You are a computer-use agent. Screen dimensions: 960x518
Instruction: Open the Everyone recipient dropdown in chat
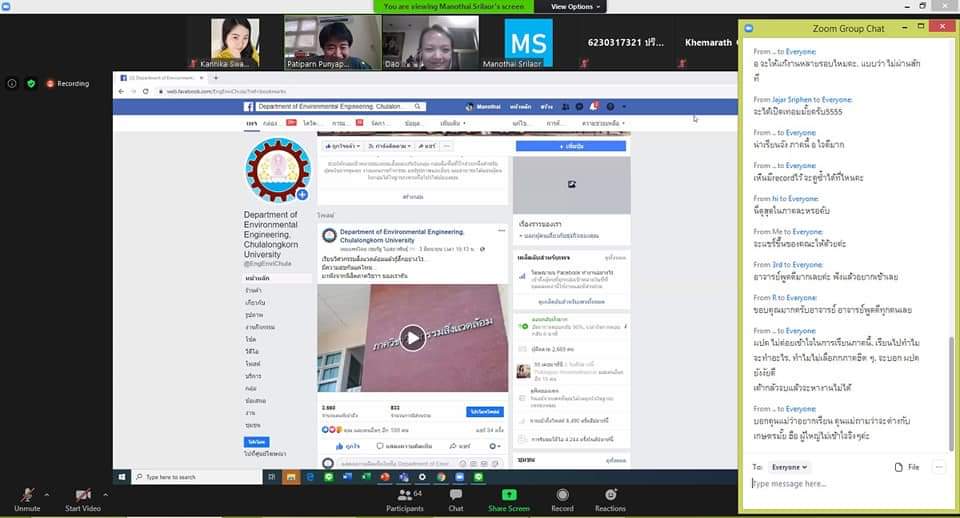click(789, 467)
